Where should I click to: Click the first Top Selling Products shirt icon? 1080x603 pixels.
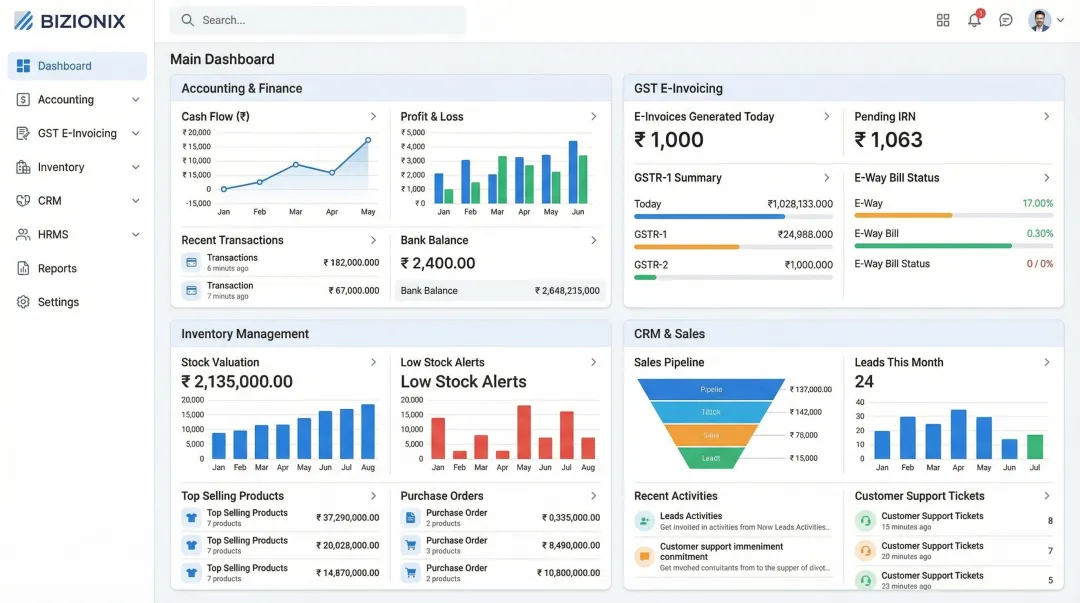point(190,517)
